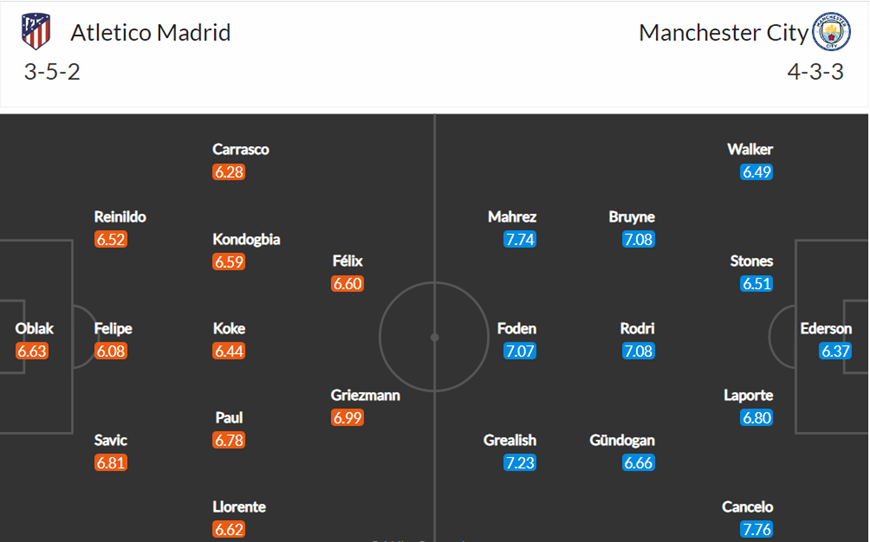Screen dimensions: 870x542
Task: Select Rodri's 7.08 rating badge
Action: (638, 351)
